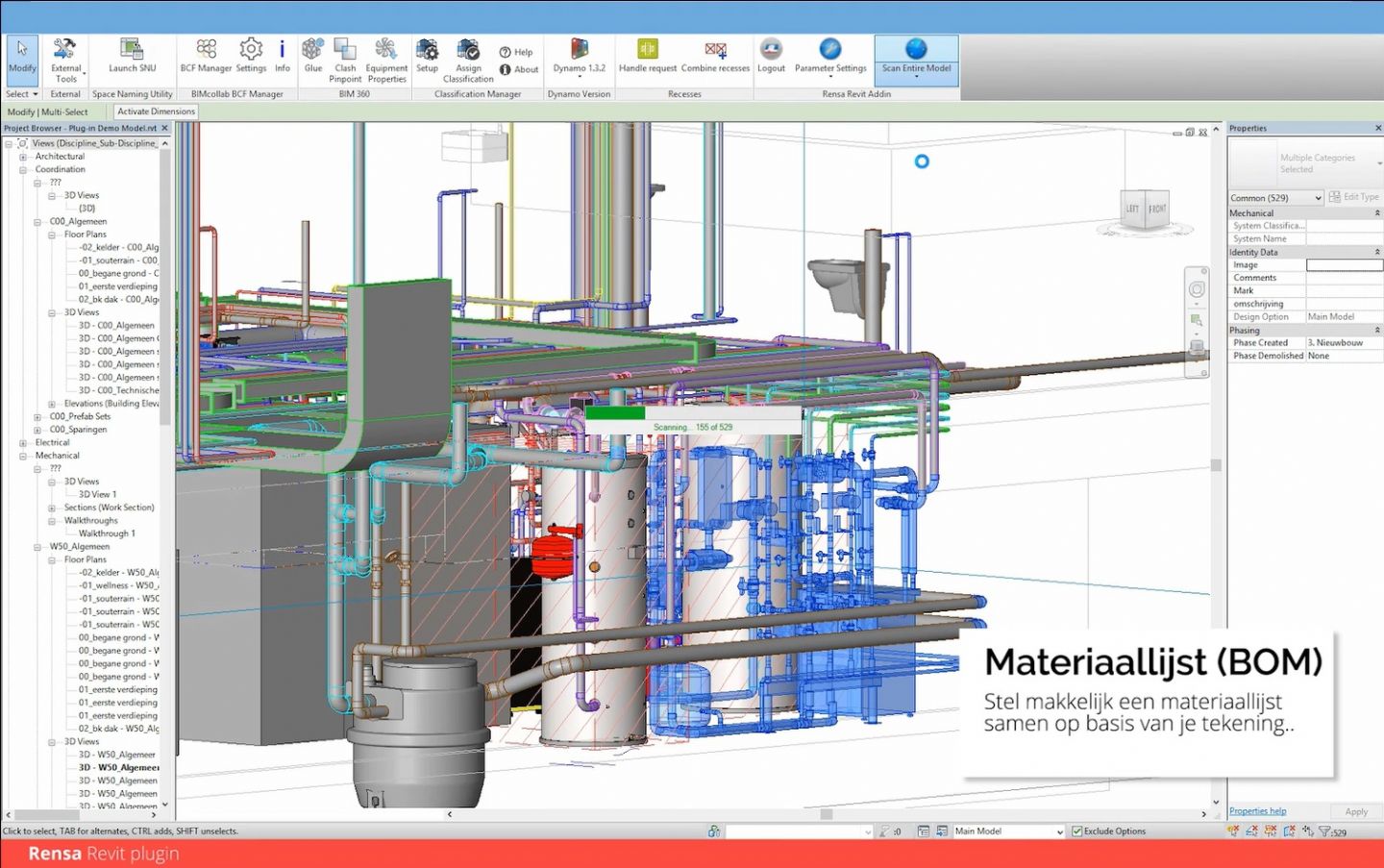This screenshot has width=1384, height=868.
Task: Toggle Exclude Options checkbox
Action: pyautogui.click(x=1076, y=831)
